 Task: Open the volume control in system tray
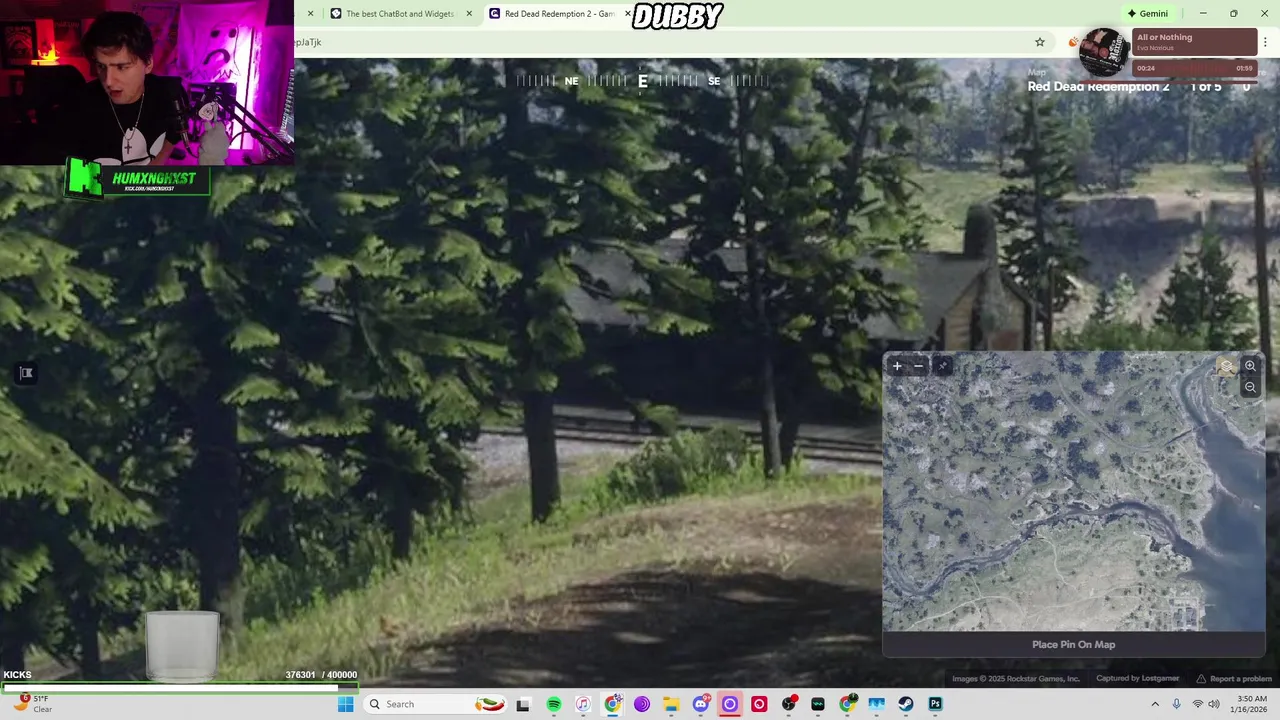click(1214, 704)
